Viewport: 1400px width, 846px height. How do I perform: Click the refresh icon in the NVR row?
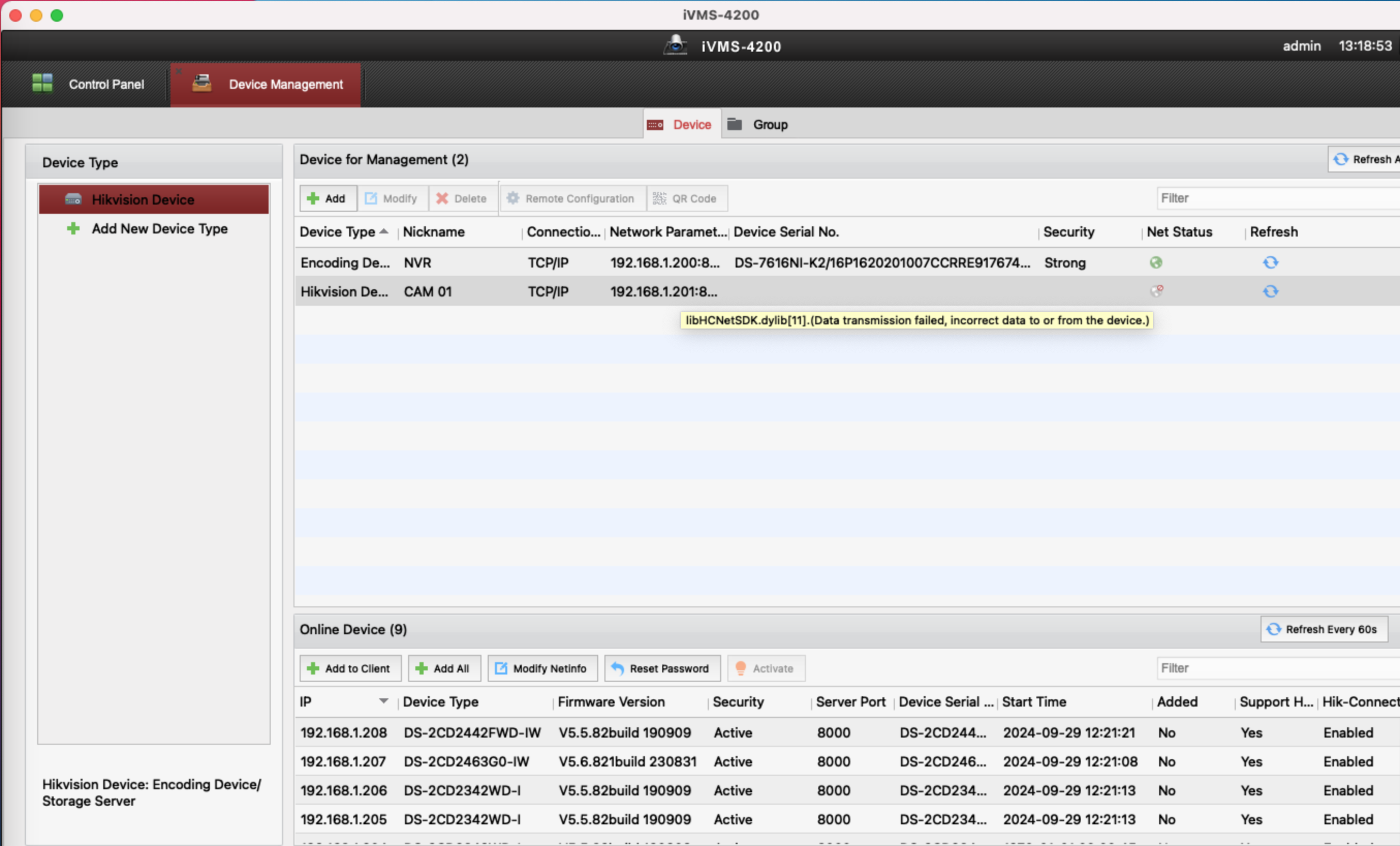coord(1270,262)
